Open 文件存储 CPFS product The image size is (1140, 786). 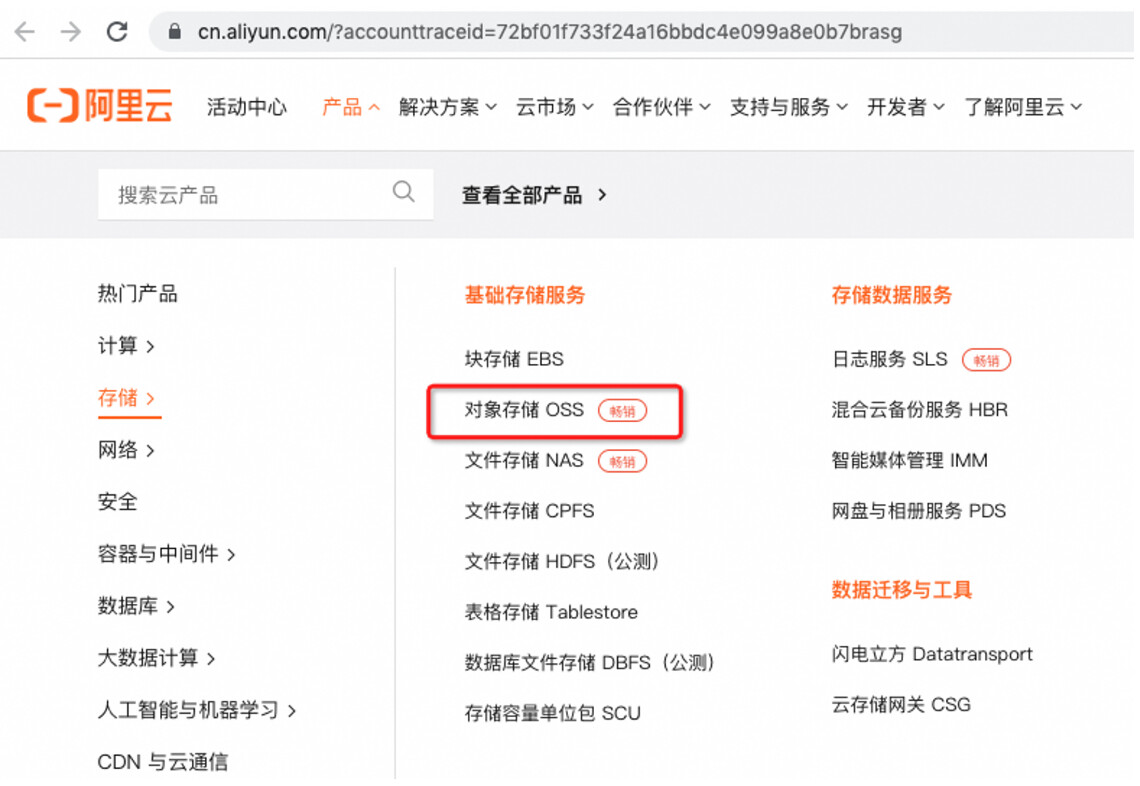[529, 511]
